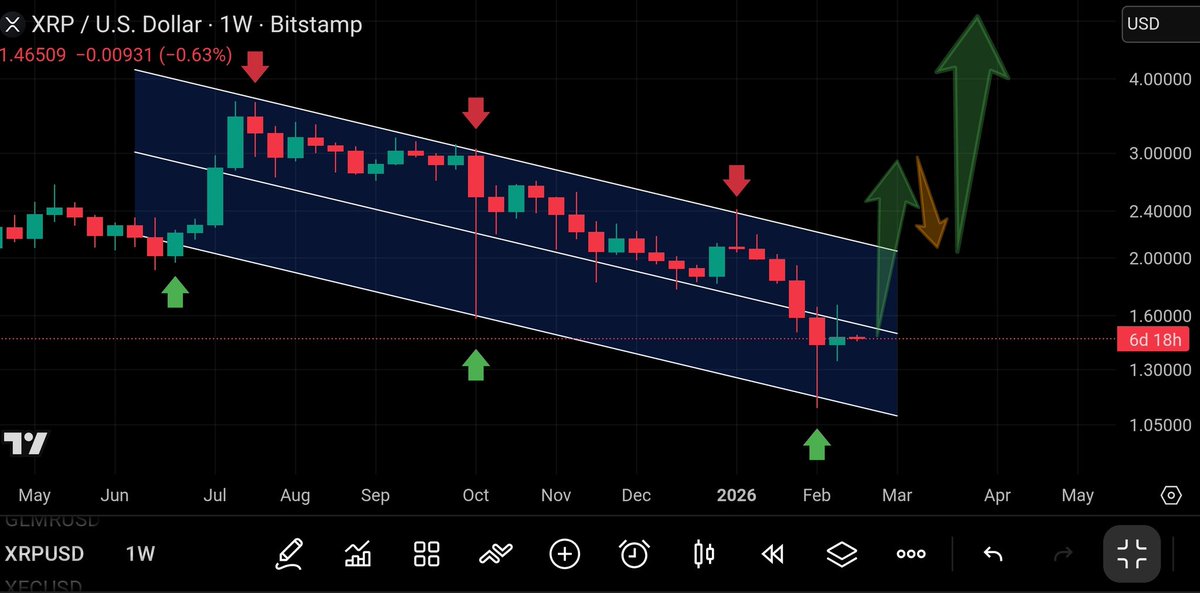Change the 1W interval in toolbar
1200x593 pixels.
click(x=140, y=554)
